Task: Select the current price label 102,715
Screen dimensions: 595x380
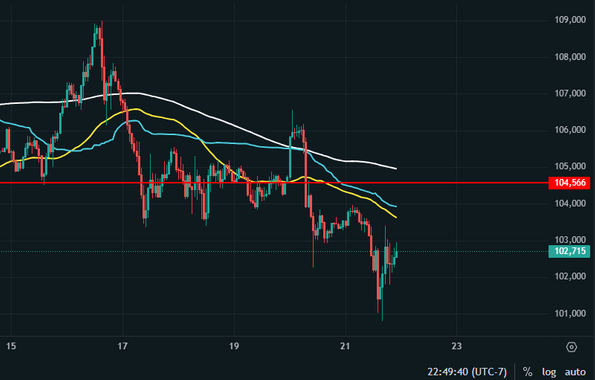Action: [x=569, y=251]
